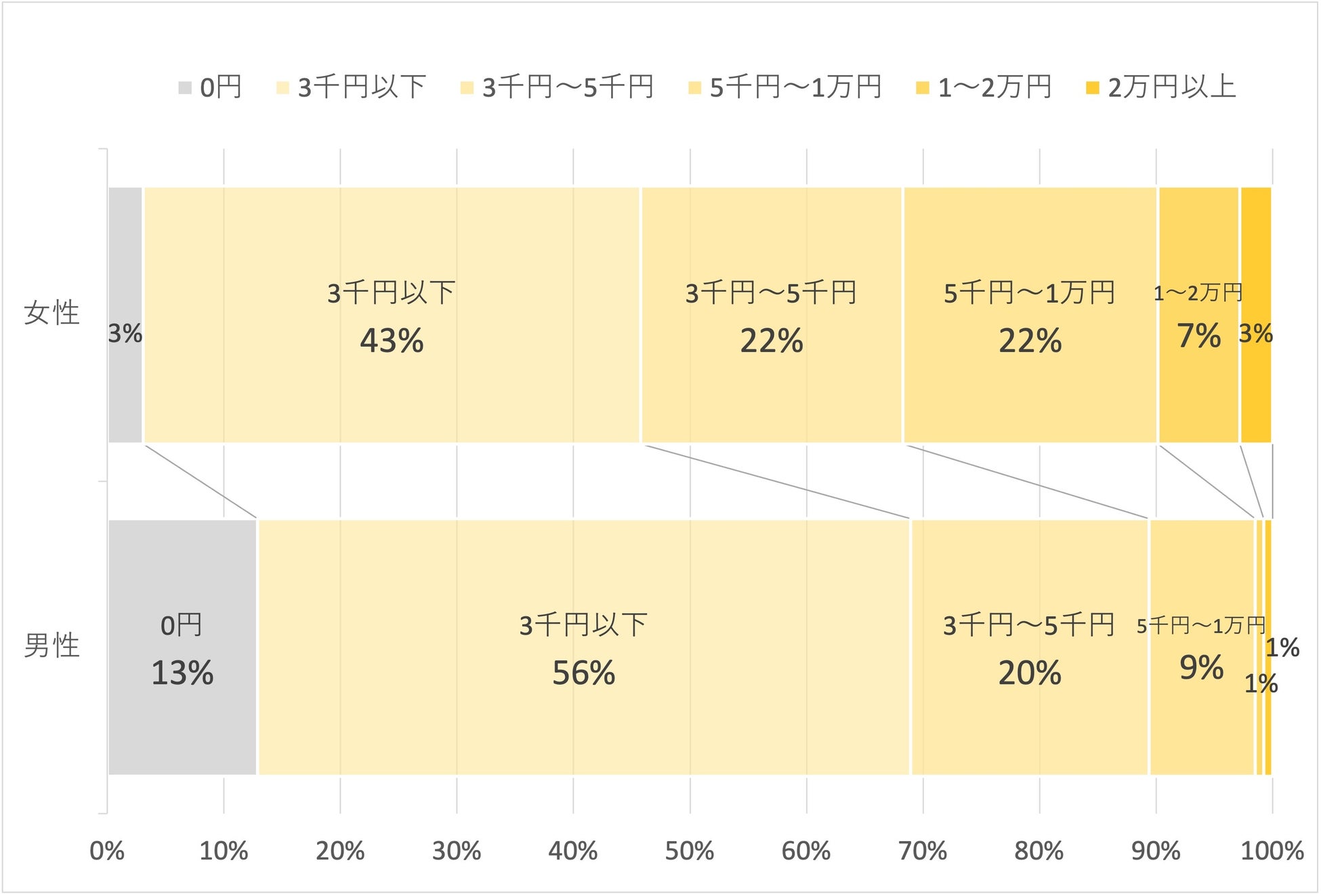Click the 50% x-axis tick label
The image size is (1321, 896).
(690, 851)
